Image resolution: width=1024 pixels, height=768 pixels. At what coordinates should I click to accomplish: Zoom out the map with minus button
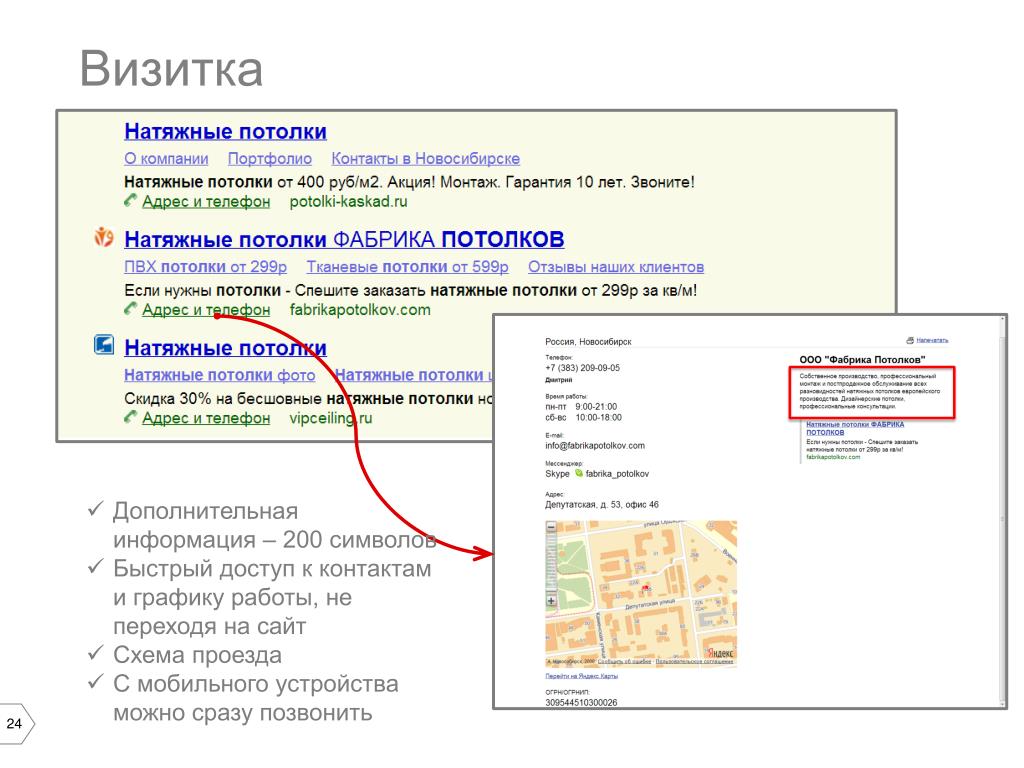551,526
